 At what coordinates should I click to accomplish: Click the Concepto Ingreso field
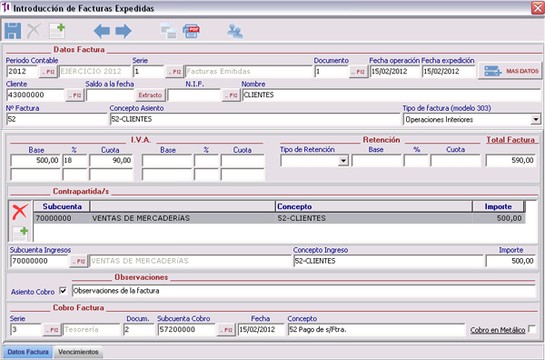pos(388,261)
